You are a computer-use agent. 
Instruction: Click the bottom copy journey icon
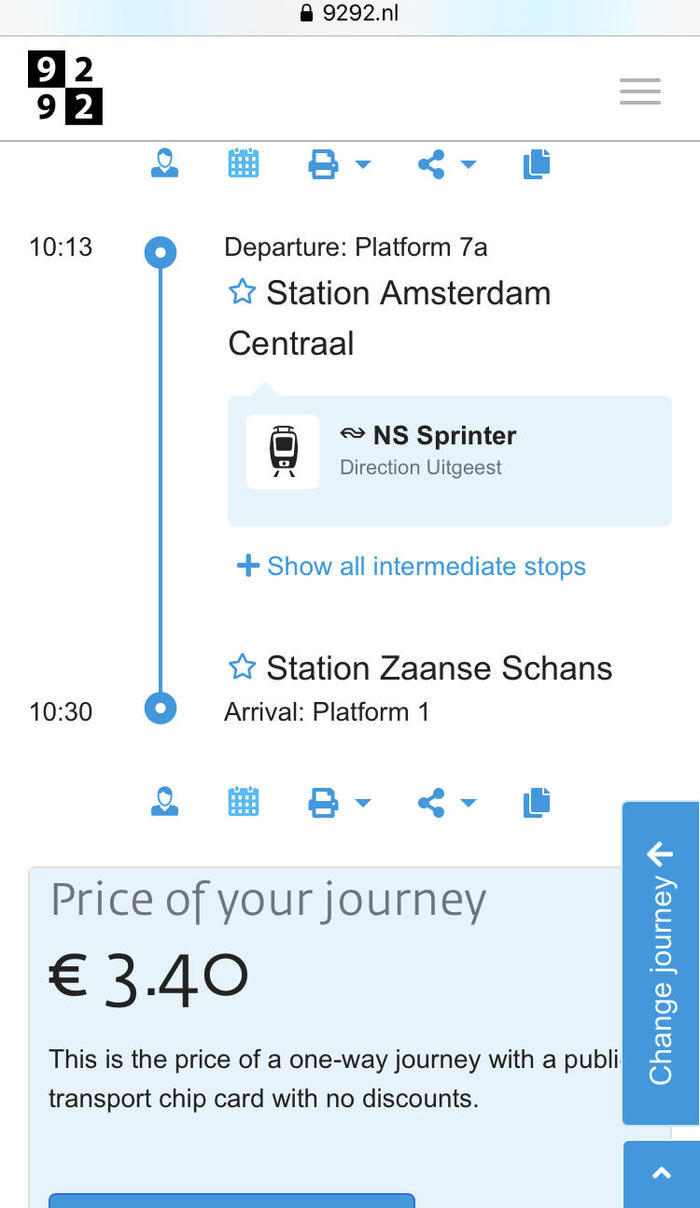pyautogui.click(x=537, y=802)
